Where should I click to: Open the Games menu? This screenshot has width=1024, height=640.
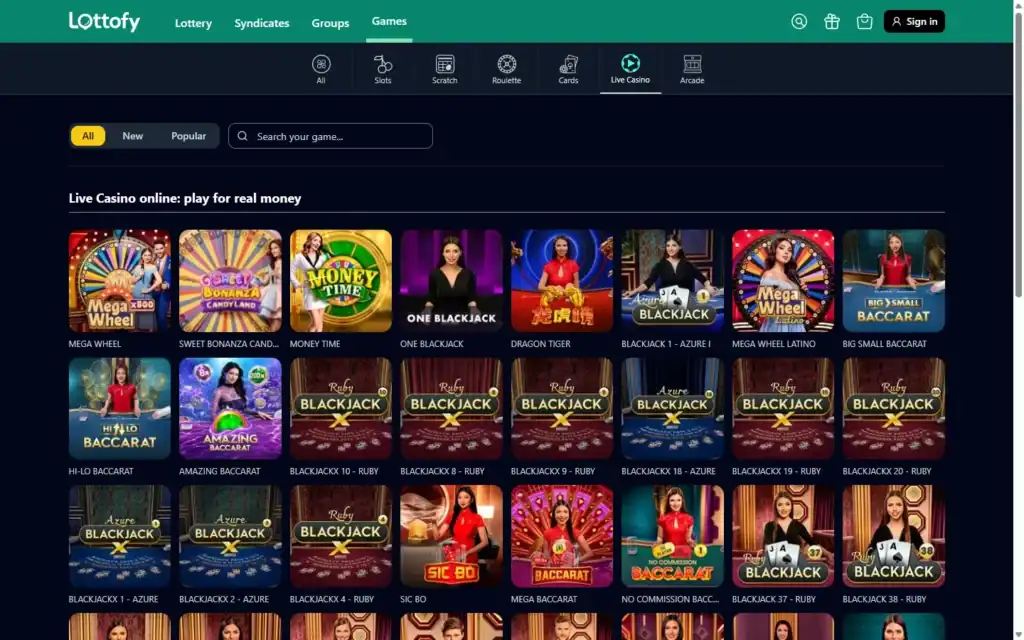pos(389,22)
